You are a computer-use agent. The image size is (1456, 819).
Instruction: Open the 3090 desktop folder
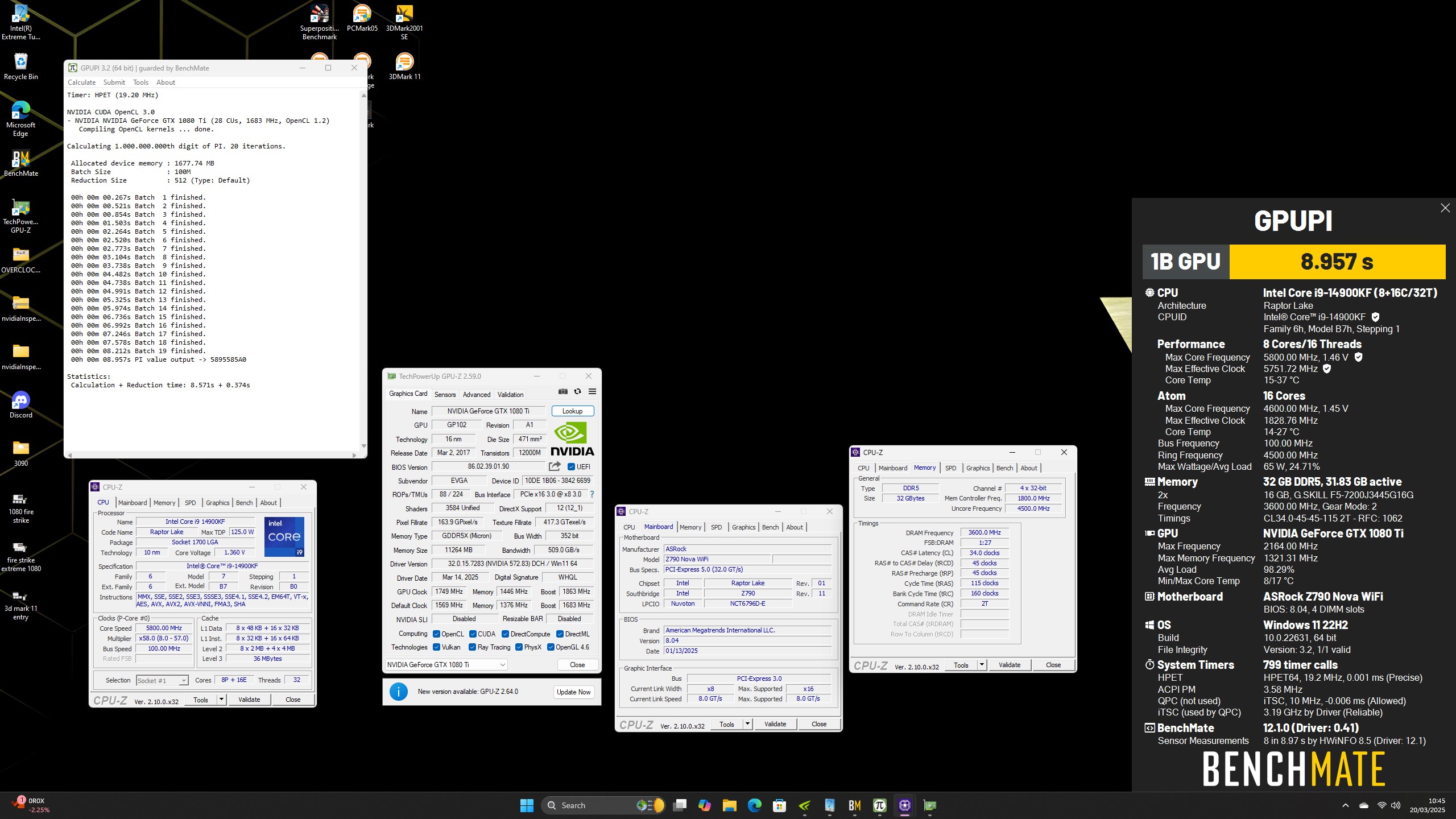[21, 453]
